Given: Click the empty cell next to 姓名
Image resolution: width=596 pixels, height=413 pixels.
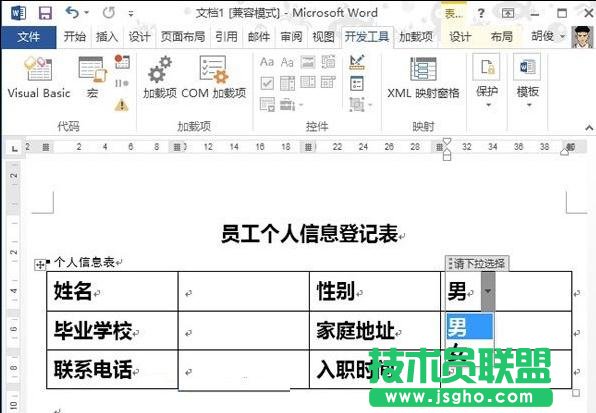Looking at the screenshot, I should (x=244, y=291).
